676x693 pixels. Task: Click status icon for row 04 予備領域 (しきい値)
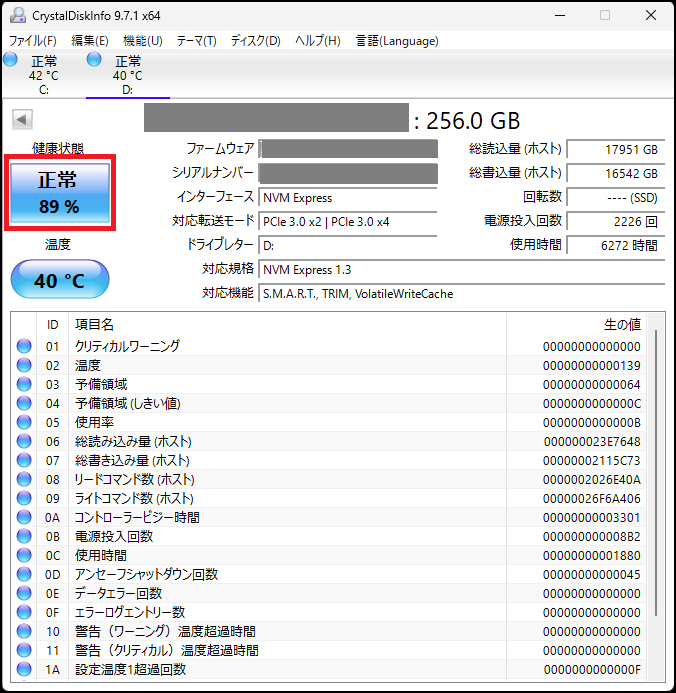(24, 403)
